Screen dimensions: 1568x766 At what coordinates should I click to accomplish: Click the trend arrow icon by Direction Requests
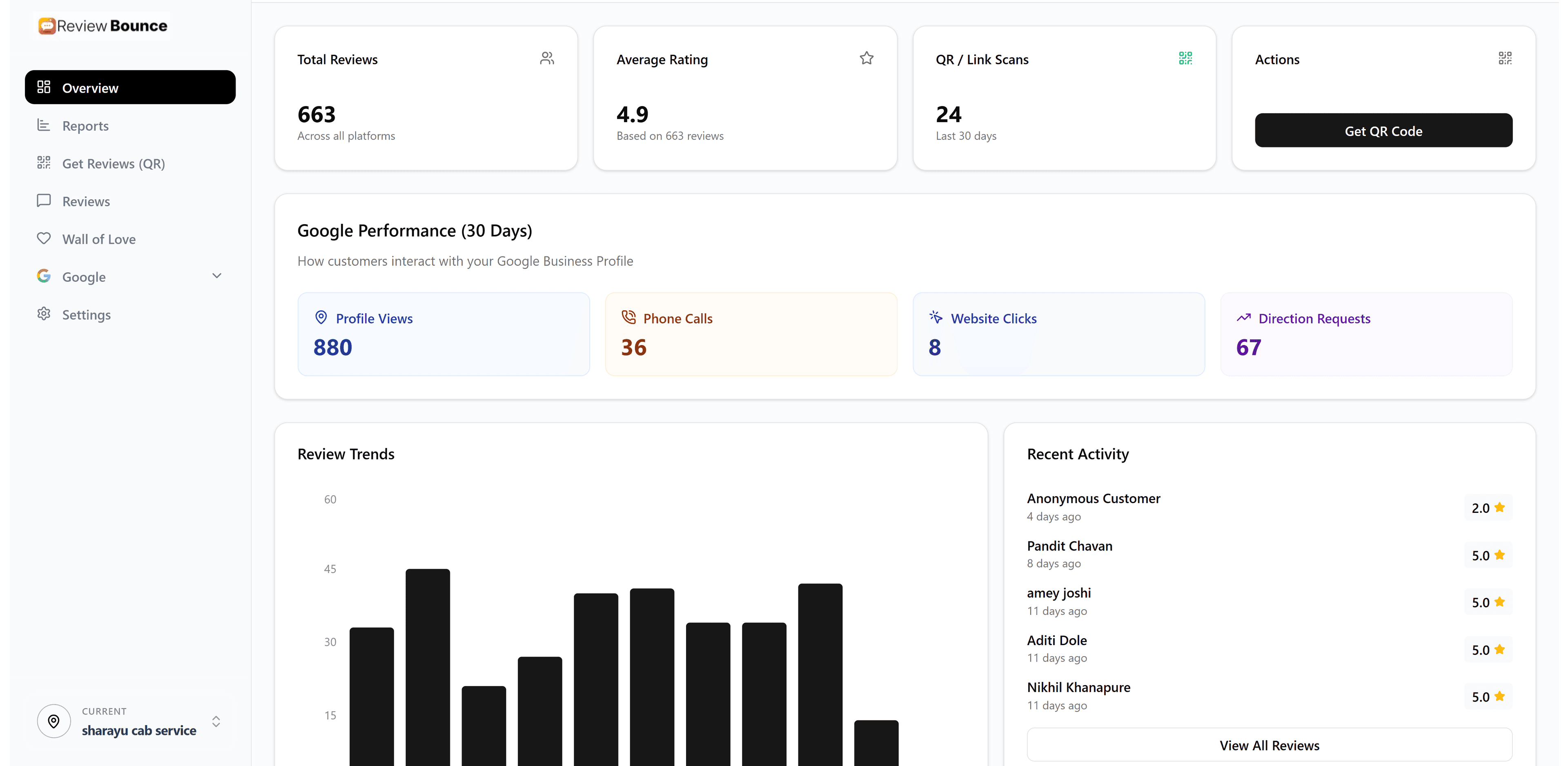[1243, 318]
